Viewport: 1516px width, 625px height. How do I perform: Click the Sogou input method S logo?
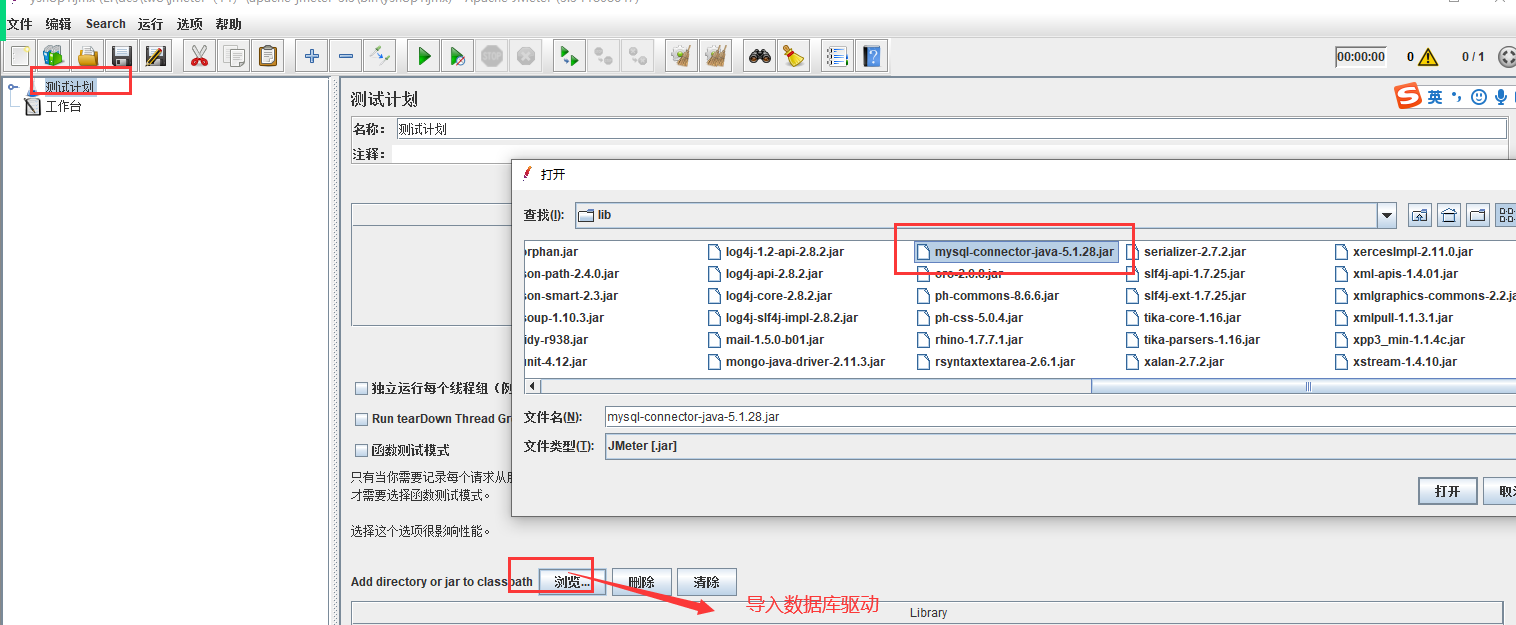tap(1409, 97)
